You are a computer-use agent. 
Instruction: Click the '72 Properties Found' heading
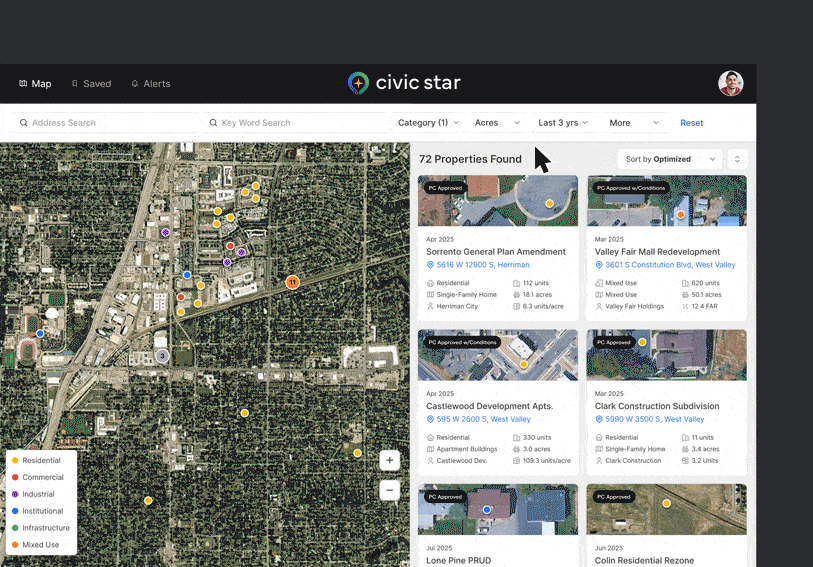pyautogui.click(x=470, y=159)
